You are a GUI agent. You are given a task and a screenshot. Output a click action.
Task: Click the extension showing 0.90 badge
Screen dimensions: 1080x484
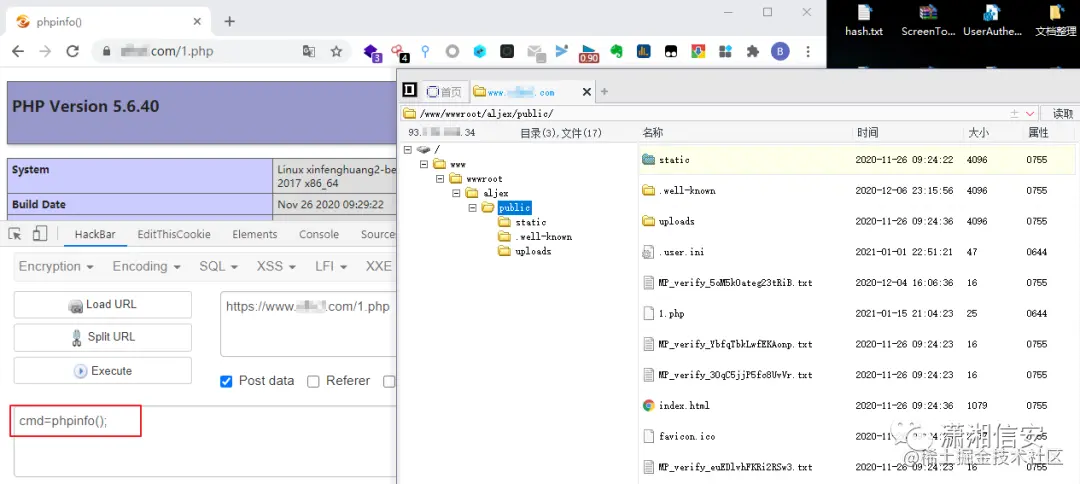(589, 53)
